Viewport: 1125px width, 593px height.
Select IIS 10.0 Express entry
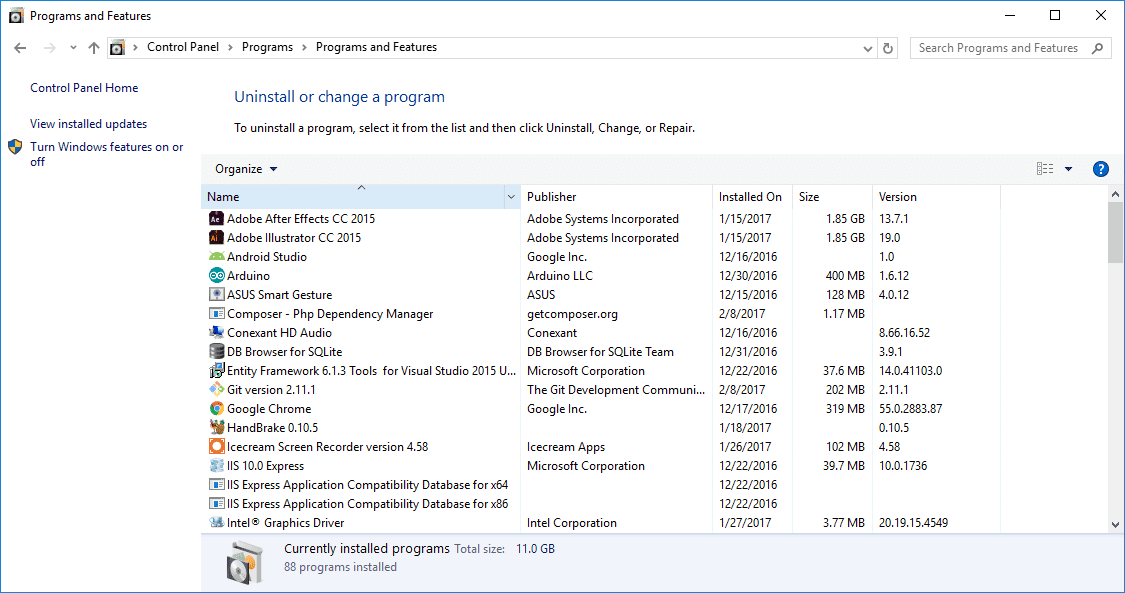[265, 465]
